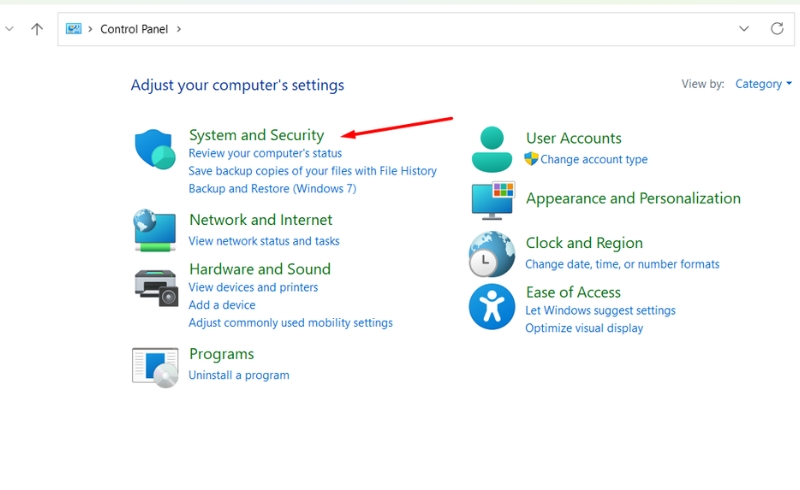Click Change date, time, or number formats
Viewport: 800px width, 490px height.
coord(622,264)
